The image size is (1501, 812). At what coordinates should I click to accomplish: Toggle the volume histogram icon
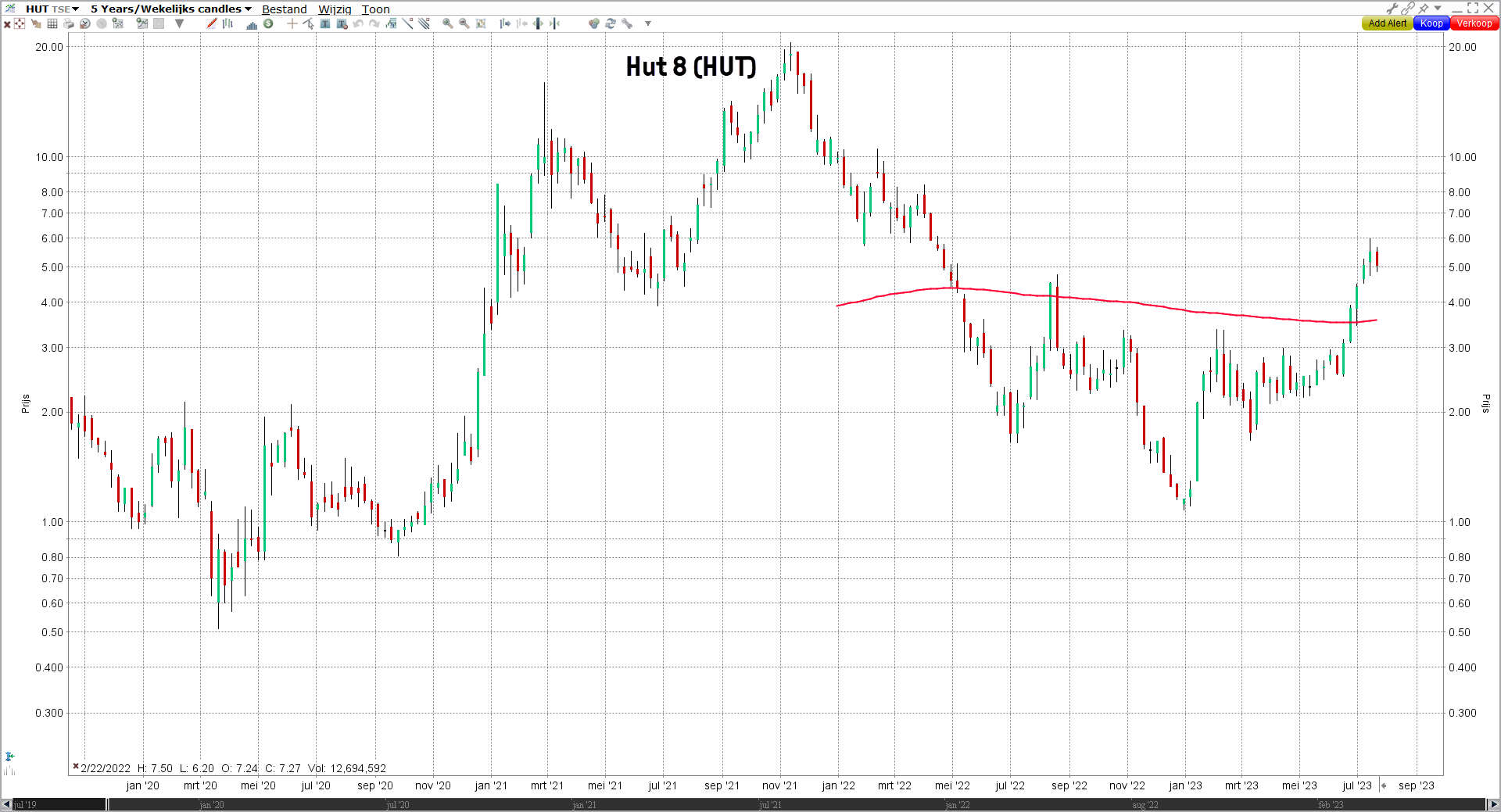[x=252, y=24]
